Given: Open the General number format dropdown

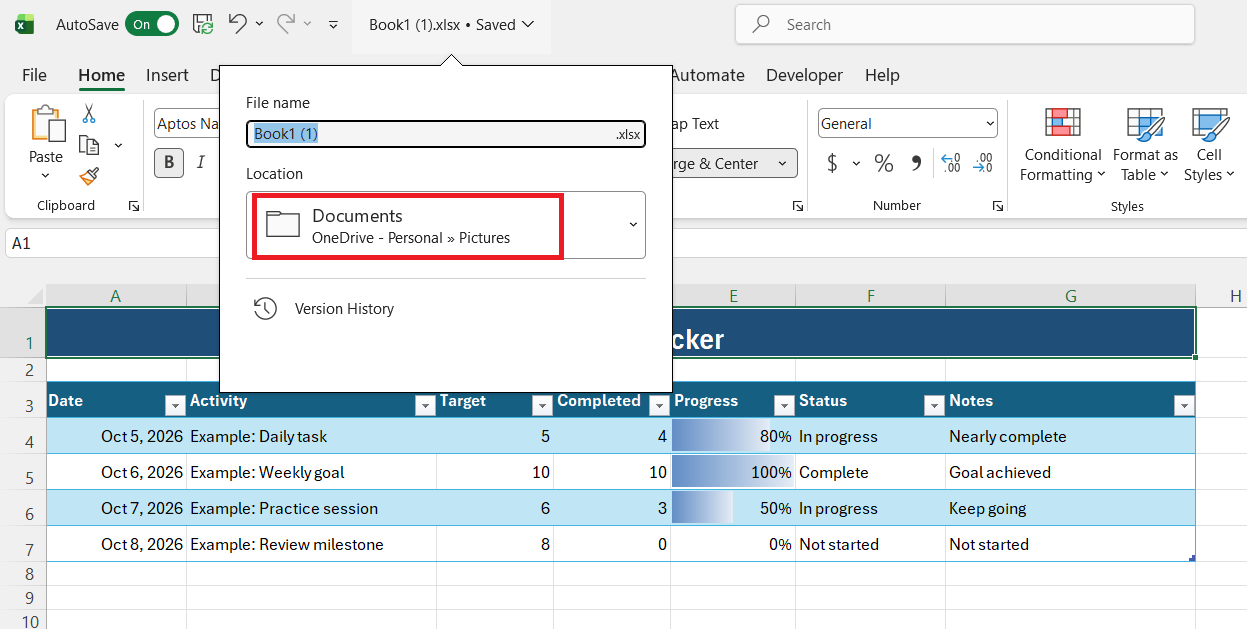Looking at the screenshot, I should 908,124.
